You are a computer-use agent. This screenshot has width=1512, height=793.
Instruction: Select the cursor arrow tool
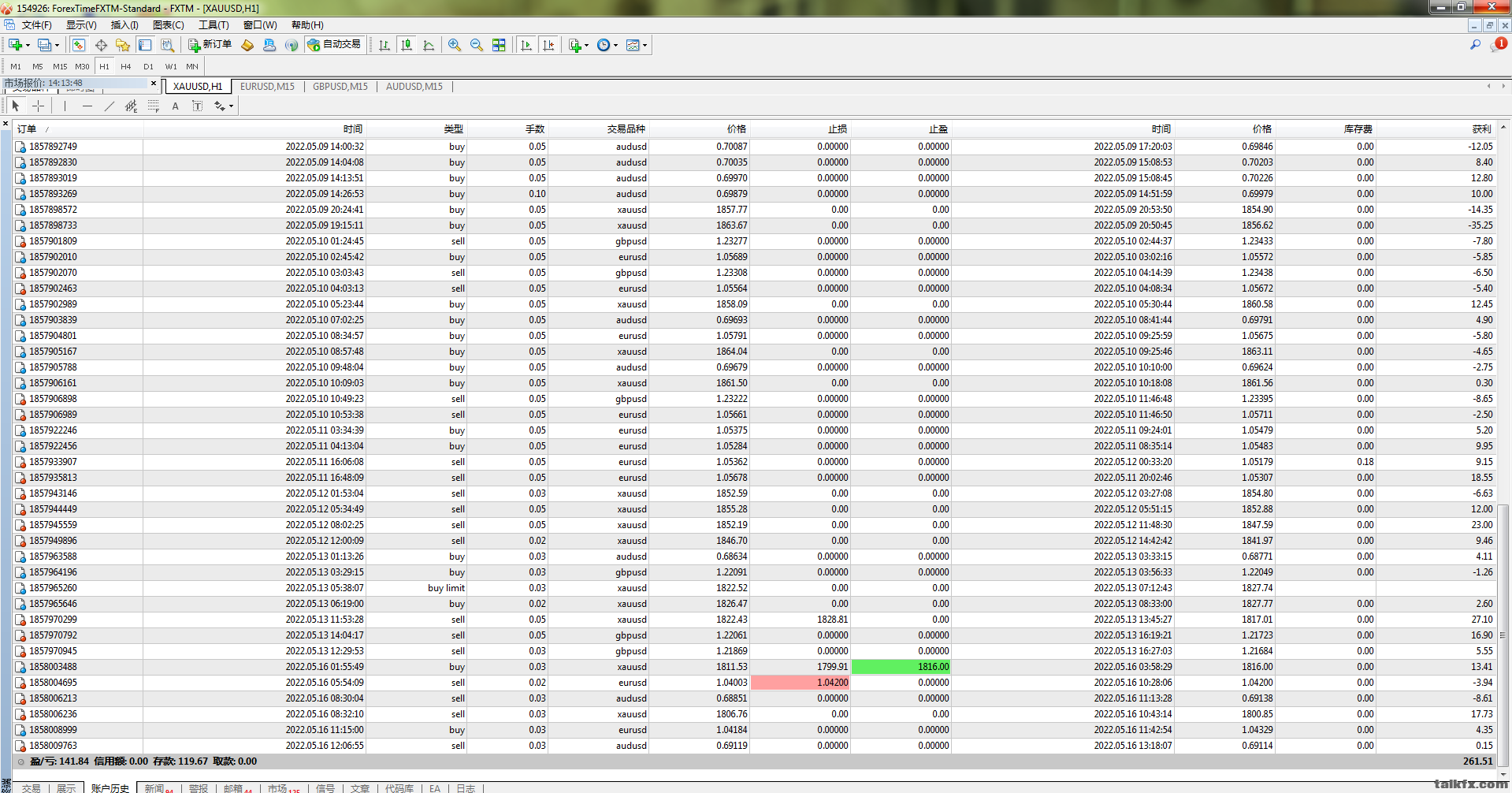click(x=16, y=106)
